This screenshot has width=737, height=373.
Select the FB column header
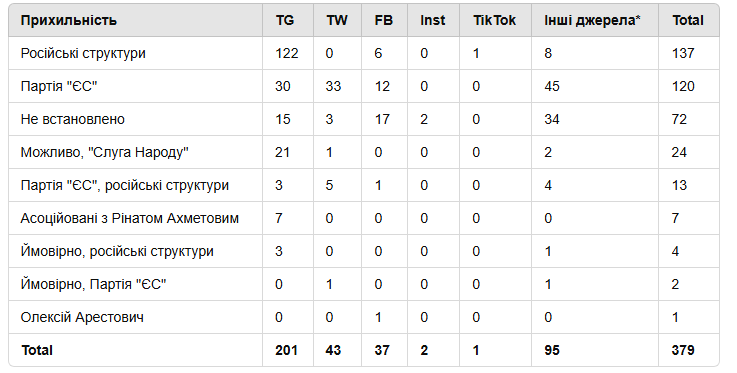click(384, 20)
